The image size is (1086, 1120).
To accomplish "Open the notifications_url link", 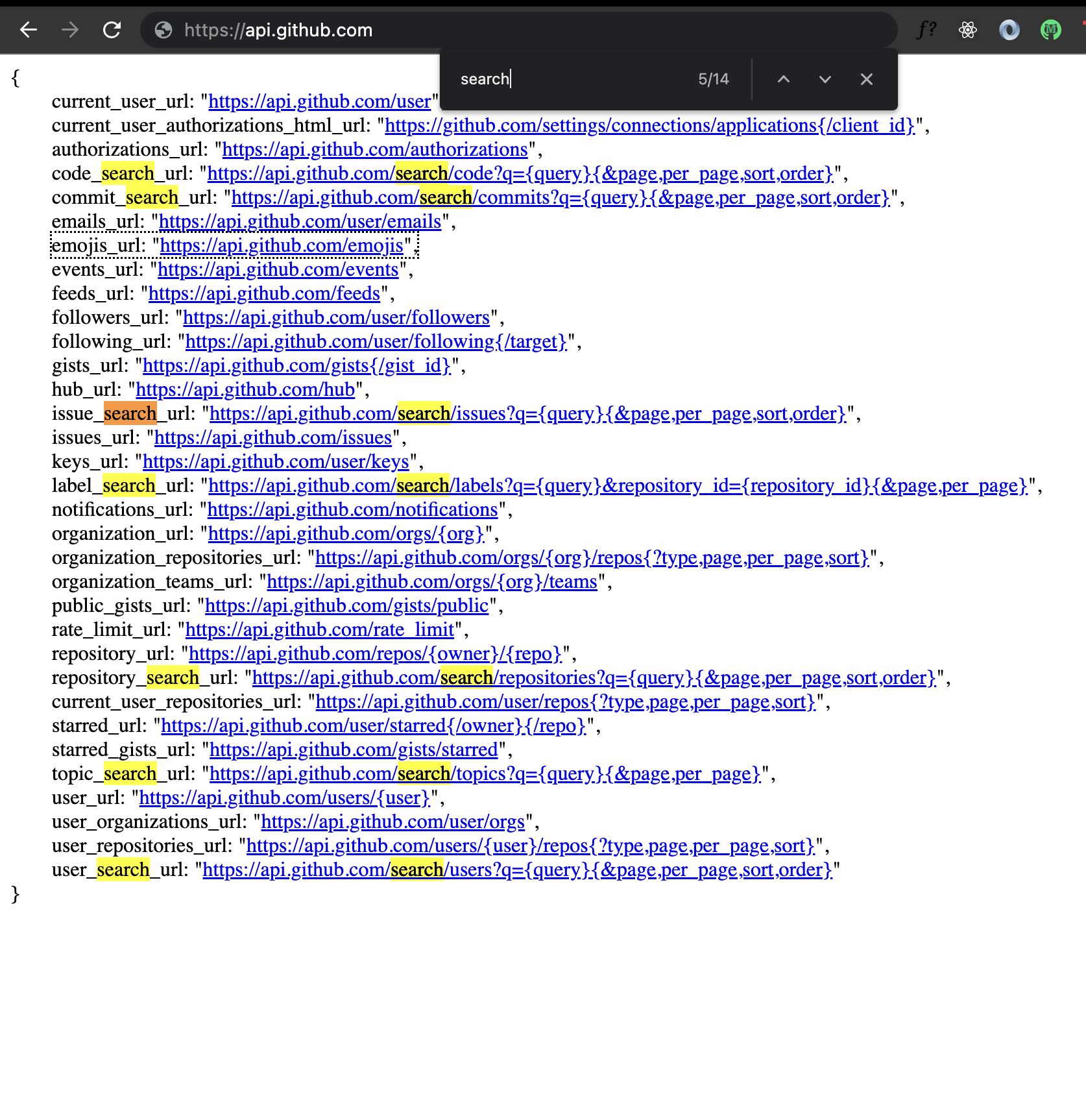I will [353, 510].
